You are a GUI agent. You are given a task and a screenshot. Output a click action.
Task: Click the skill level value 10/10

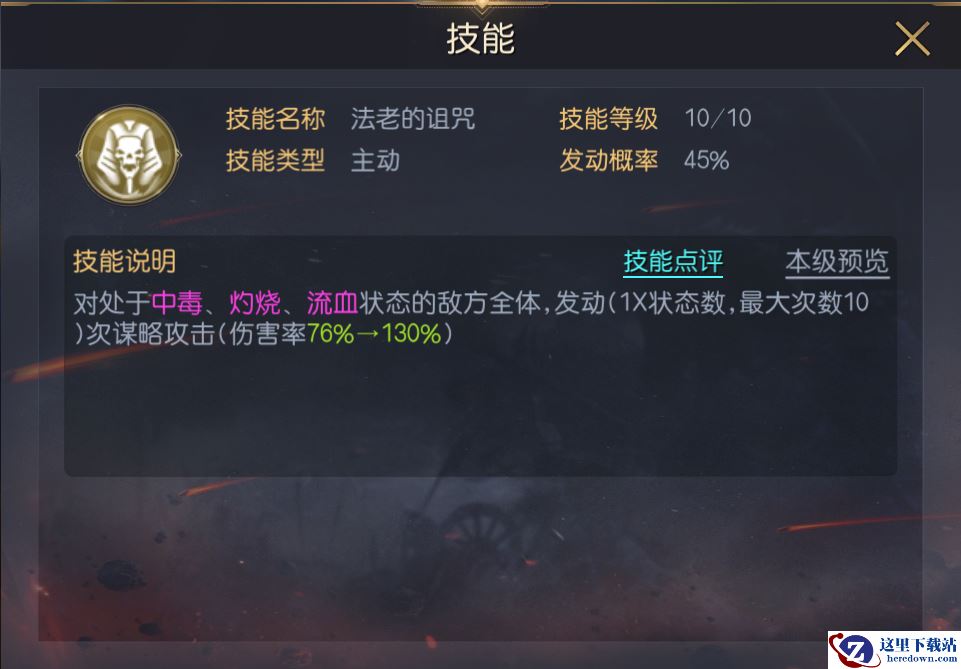[718, 118]
